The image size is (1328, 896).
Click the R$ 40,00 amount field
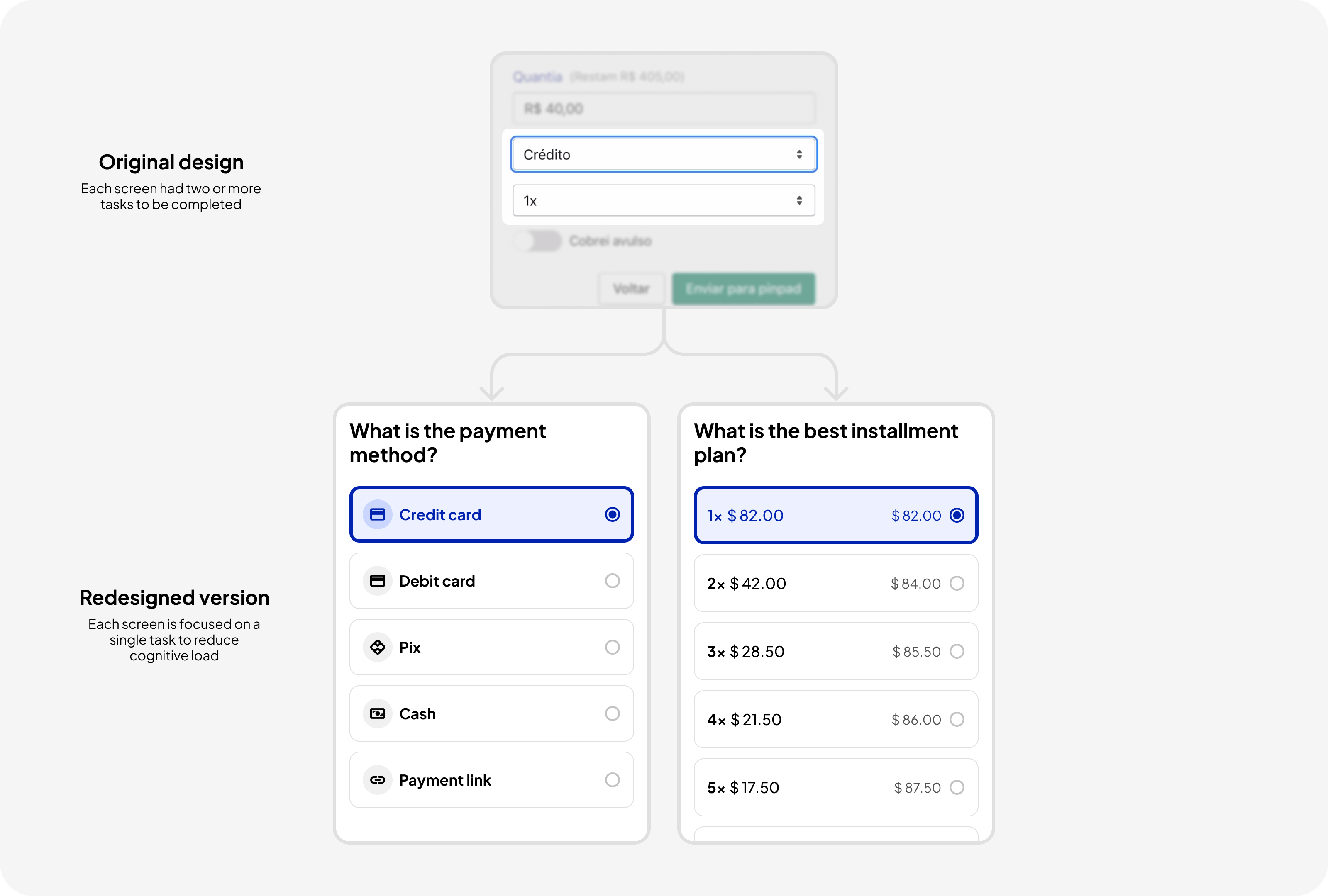664,109
